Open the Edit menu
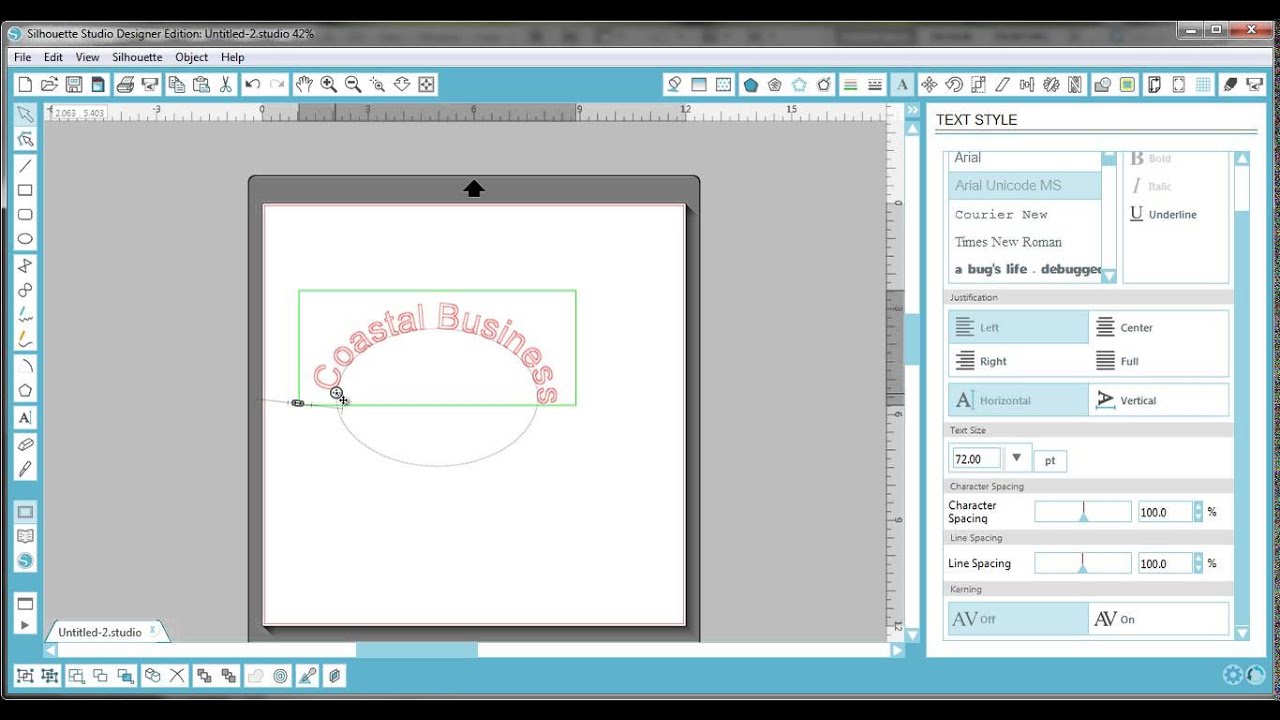Viewport: 1280px width, 720px height. coord(53,57)
